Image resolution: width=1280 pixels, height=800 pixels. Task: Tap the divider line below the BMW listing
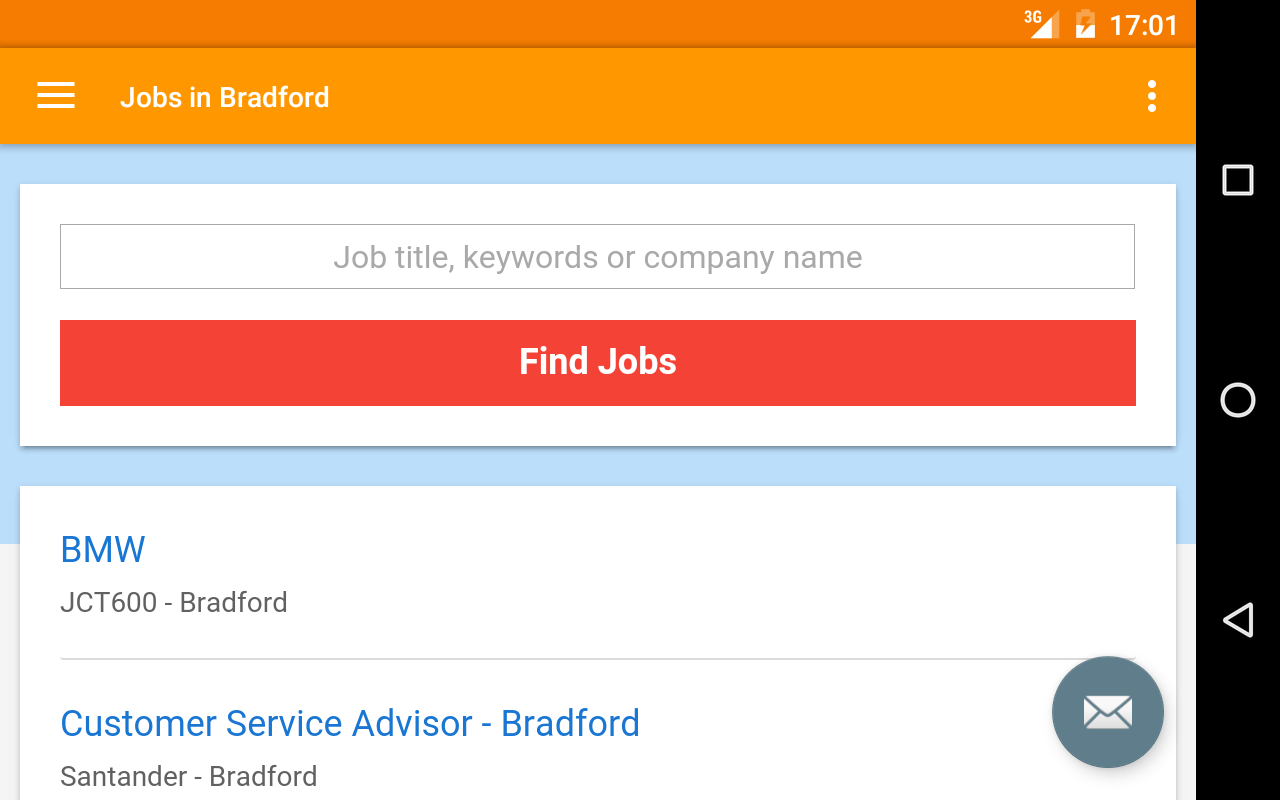click(x=500, y=659)
